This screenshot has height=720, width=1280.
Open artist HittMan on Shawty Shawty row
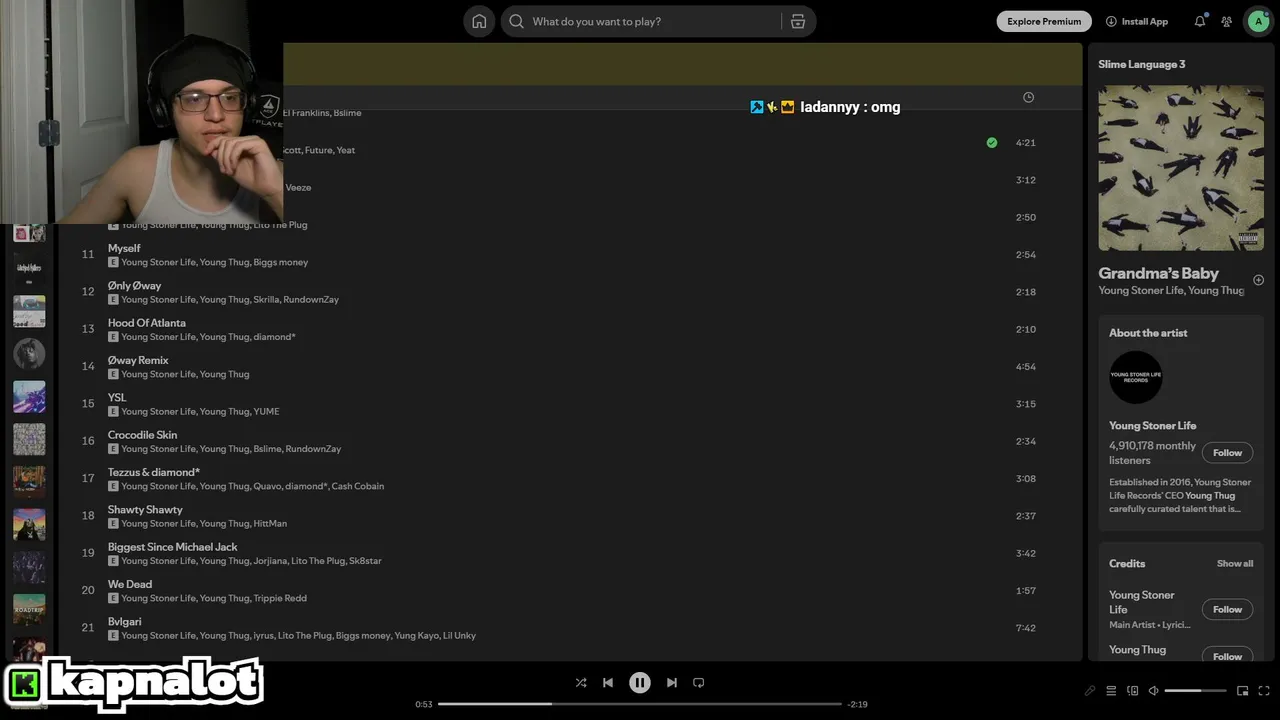270,524
